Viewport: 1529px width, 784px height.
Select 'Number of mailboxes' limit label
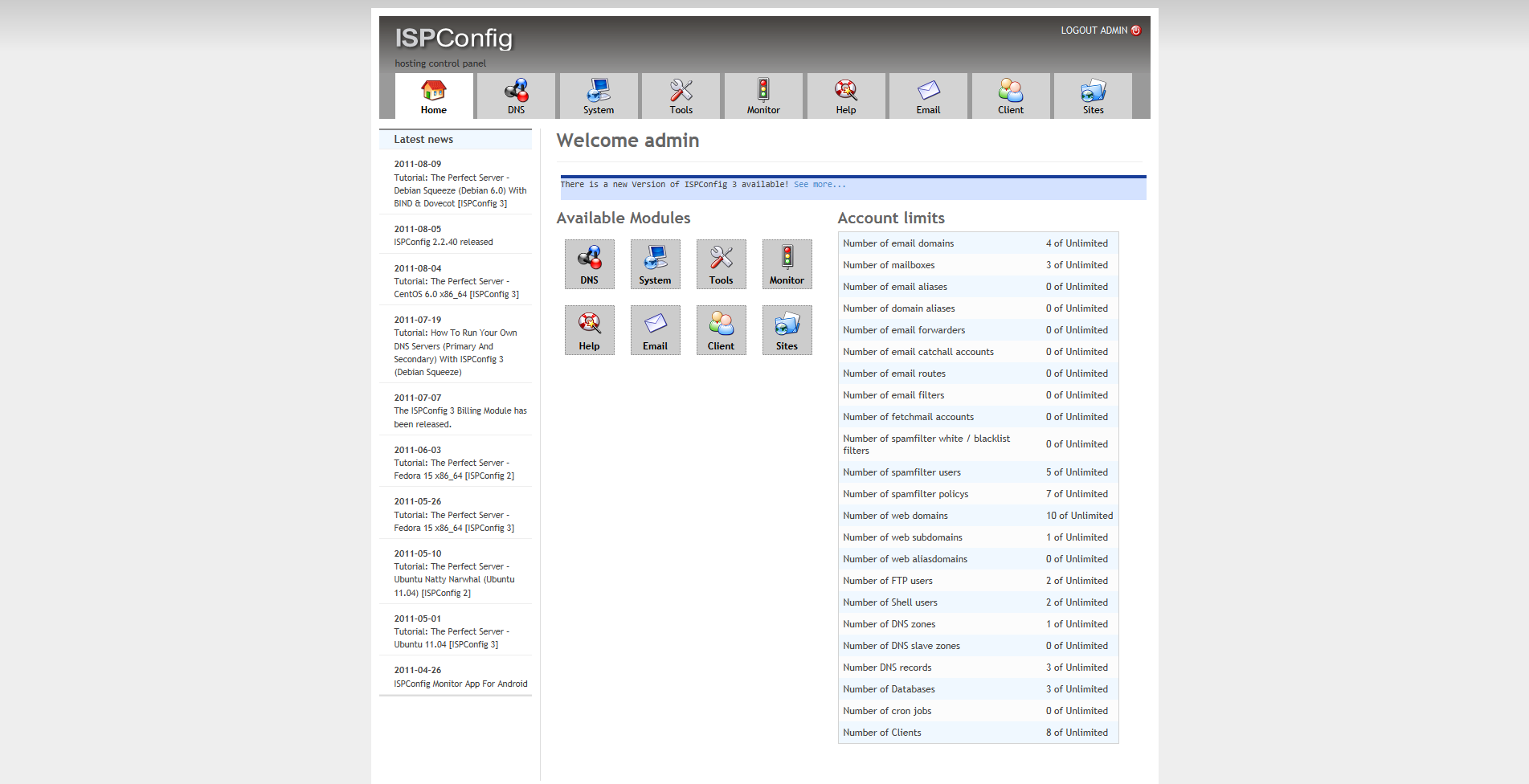(889, 265)
